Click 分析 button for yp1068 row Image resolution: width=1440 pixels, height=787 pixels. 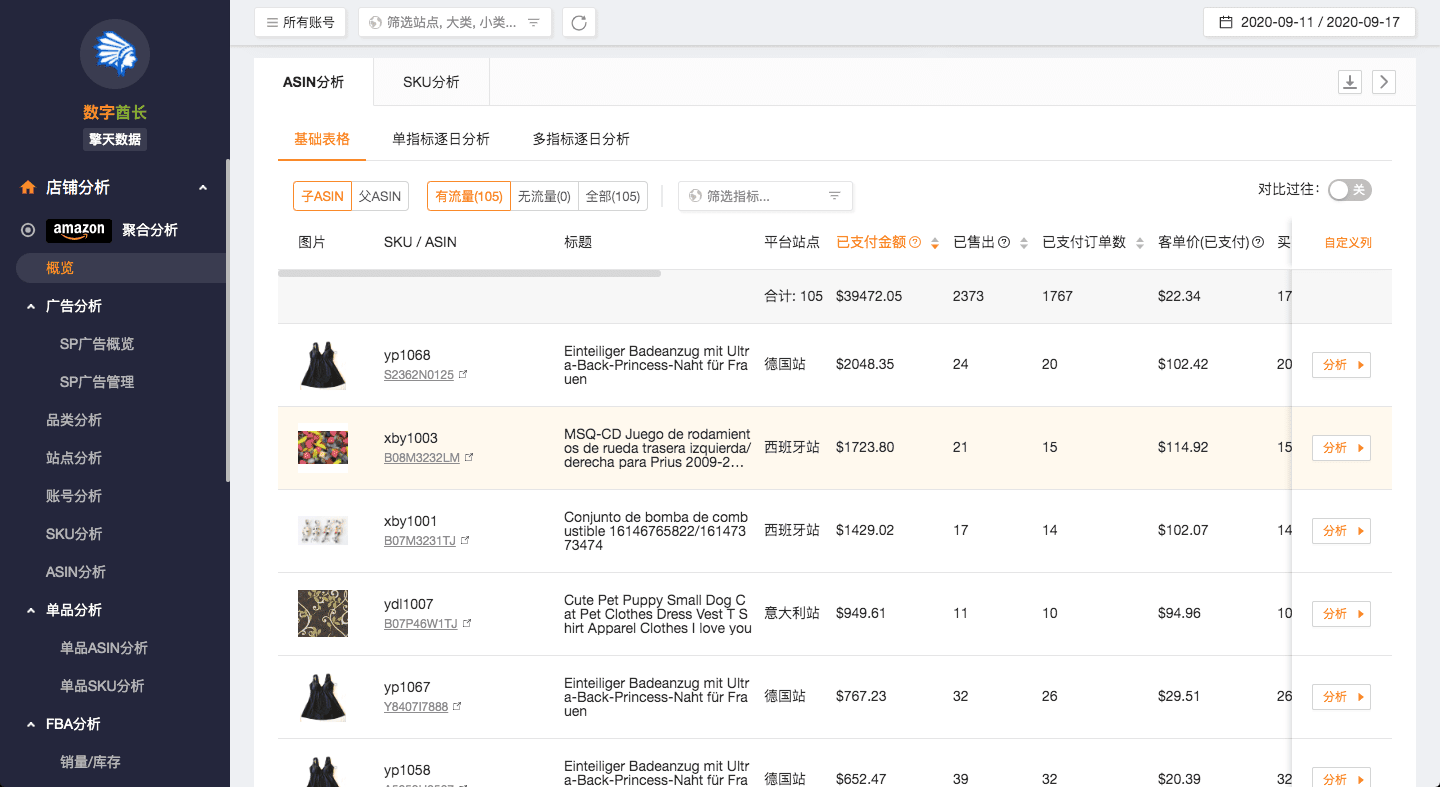[x=1341, y=365]
